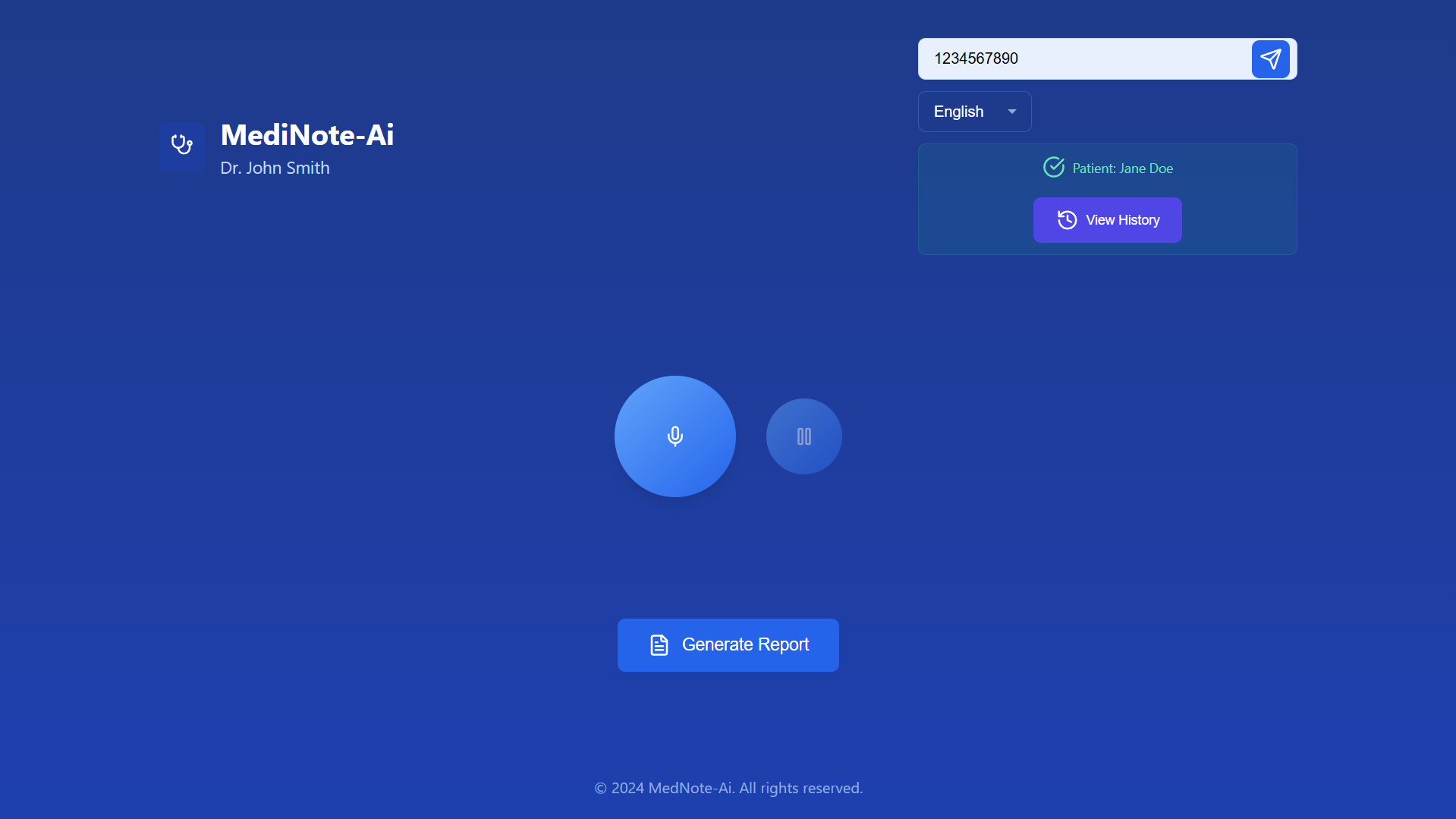Click the stethoscope logo icon
Viewport: 1456px width, 819px height.
pyautogui.click(x=181, y=145)
